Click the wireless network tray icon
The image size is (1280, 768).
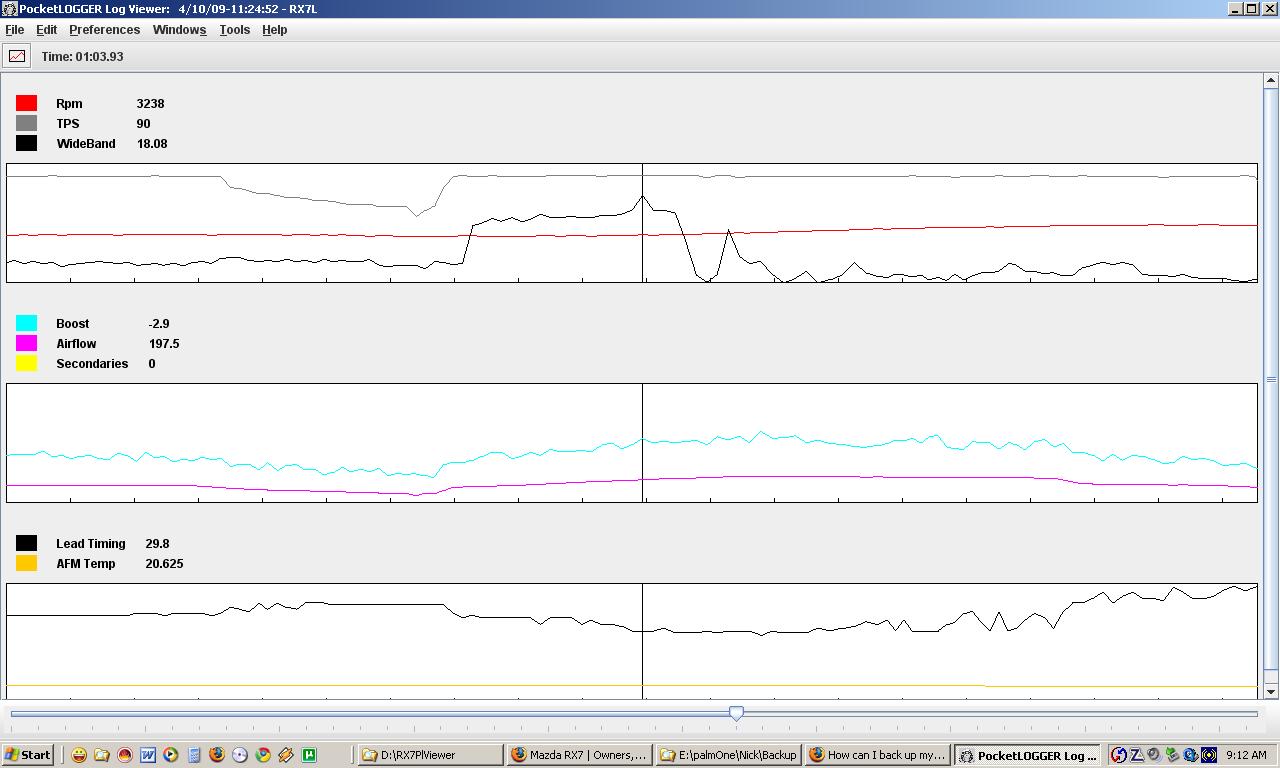point(1209,755)
